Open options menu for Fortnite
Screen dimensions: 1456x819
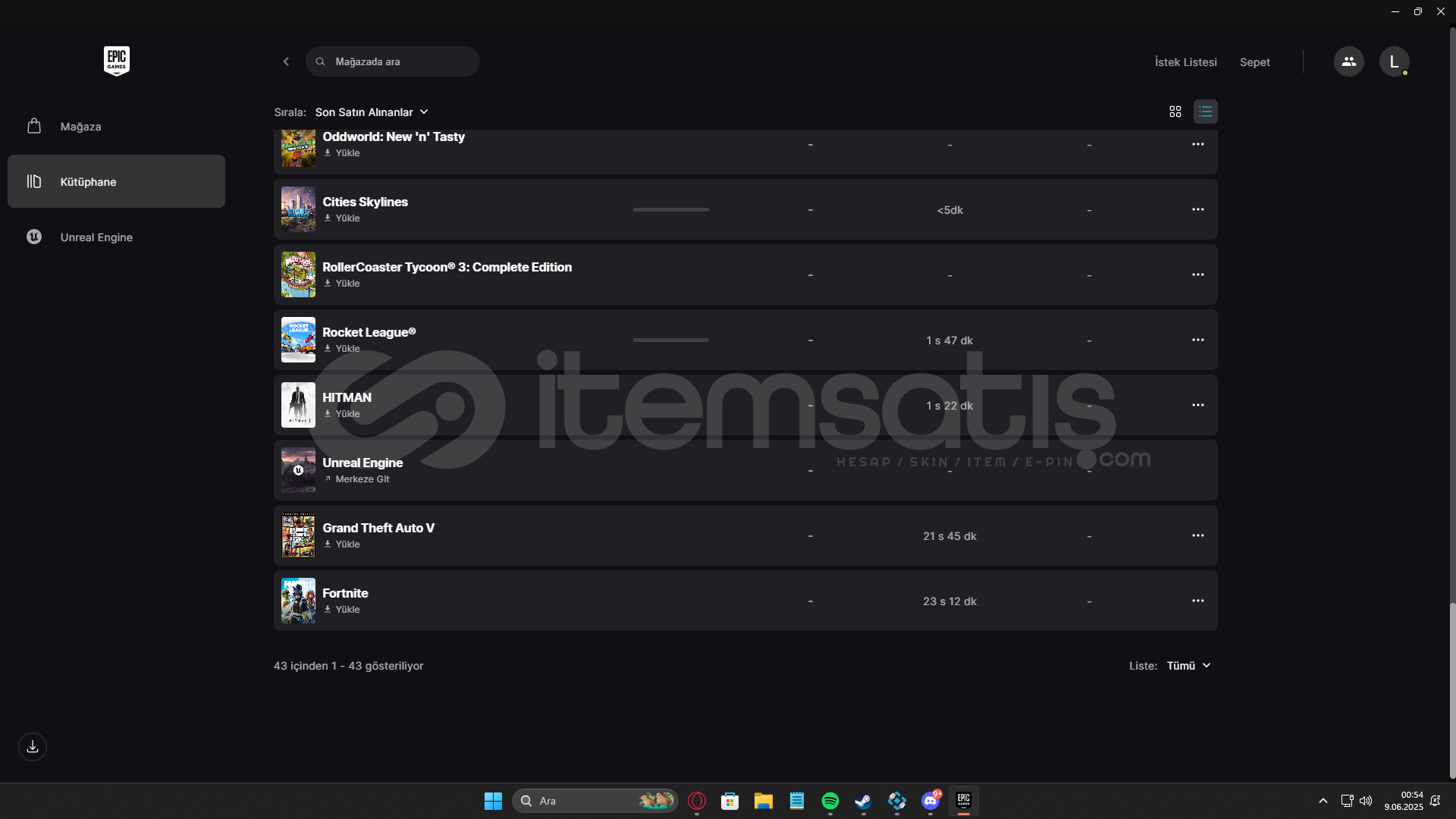pos(1198,601)
